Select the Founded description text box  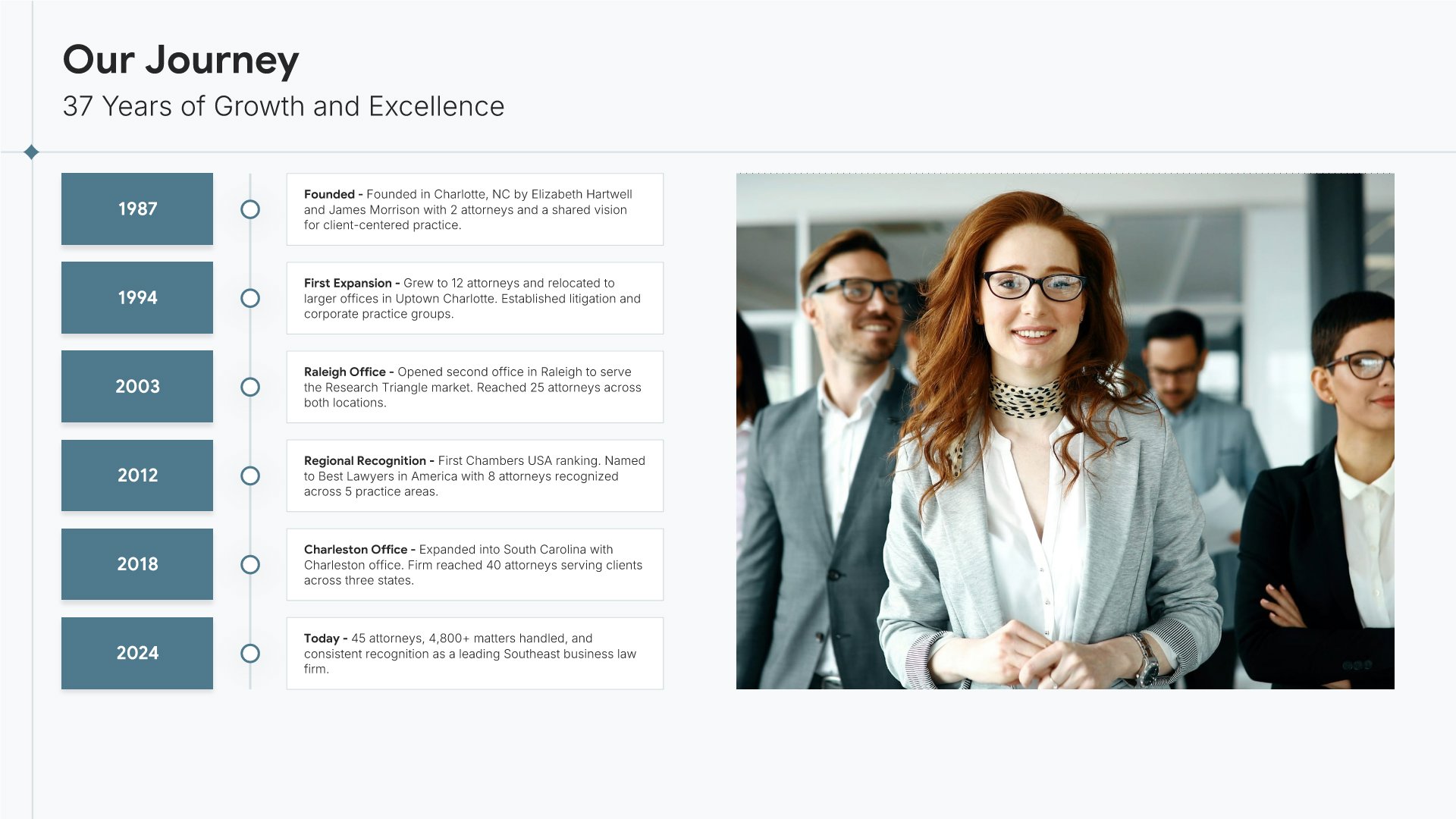(x=475, y=209)
